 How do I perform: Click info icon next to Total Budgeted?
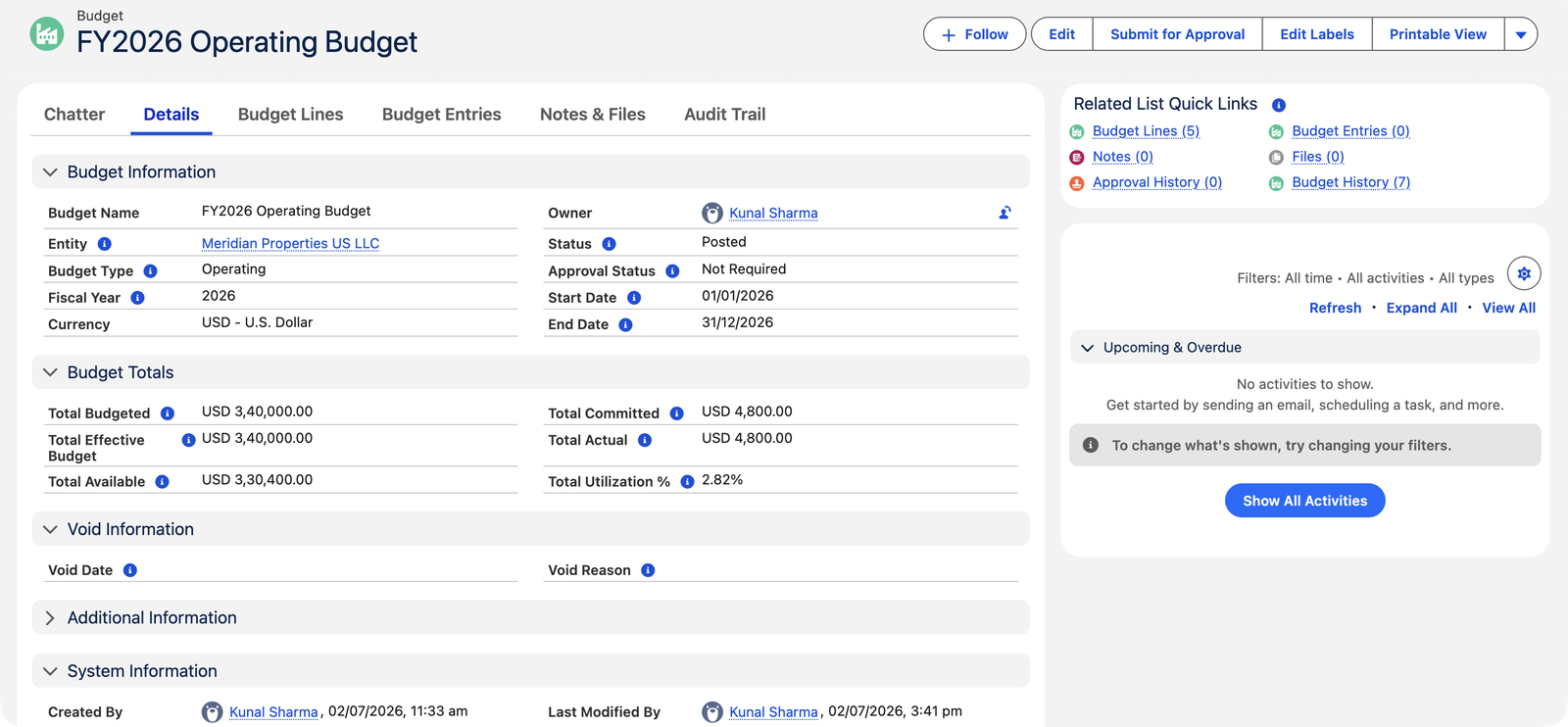pyautogui.click(x=168, y=413)
